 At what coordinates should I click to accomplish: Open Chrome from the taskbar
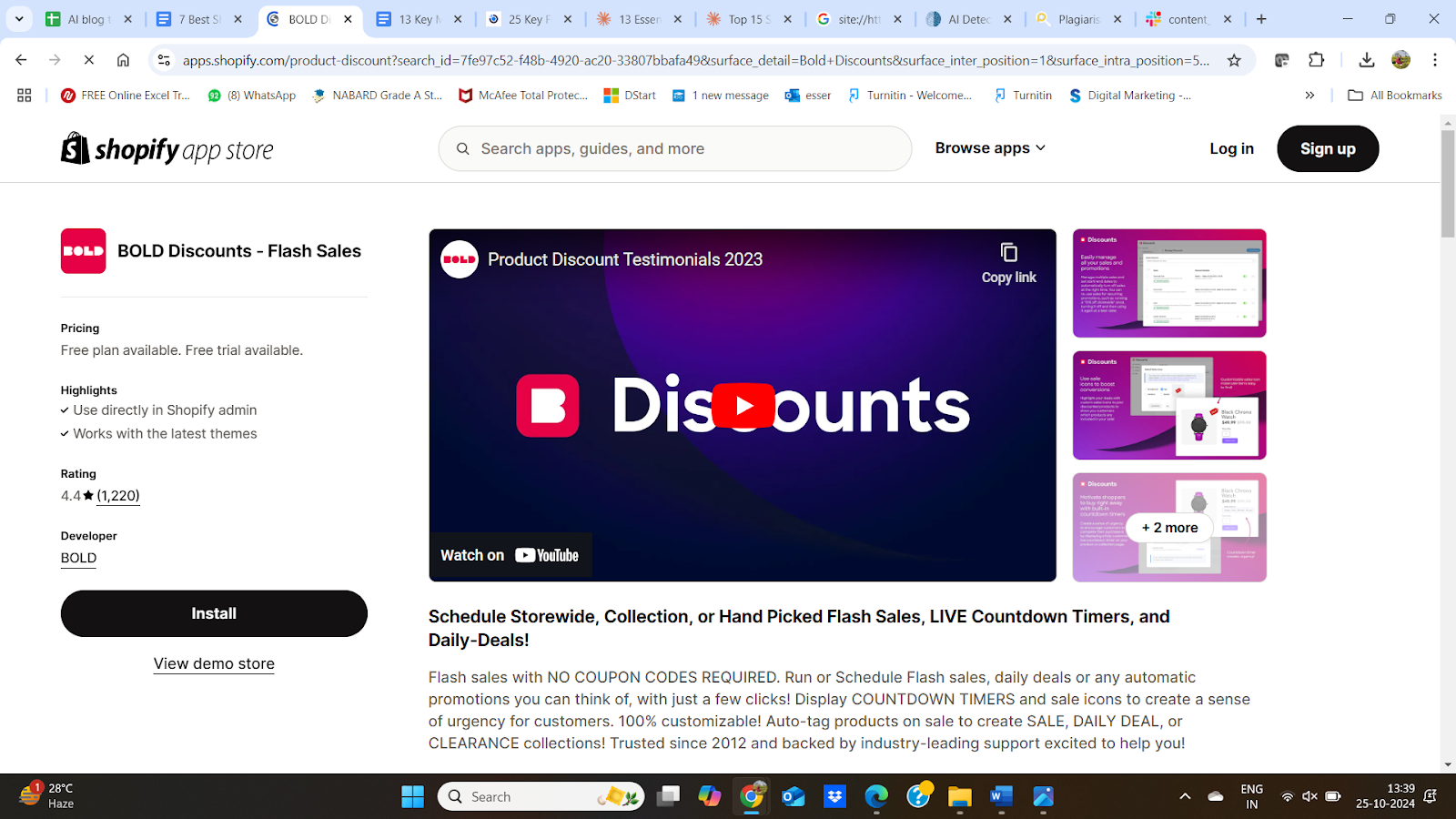(752, 796)
